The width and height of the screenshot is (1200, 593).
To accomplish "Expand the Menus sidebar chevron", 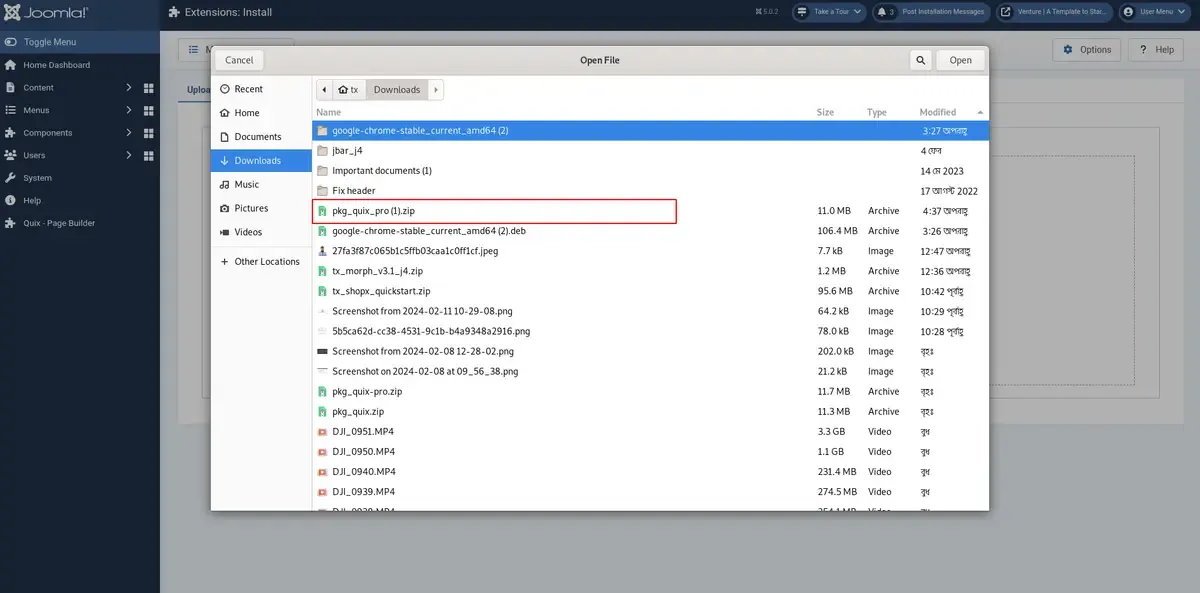I will point(129,110).
